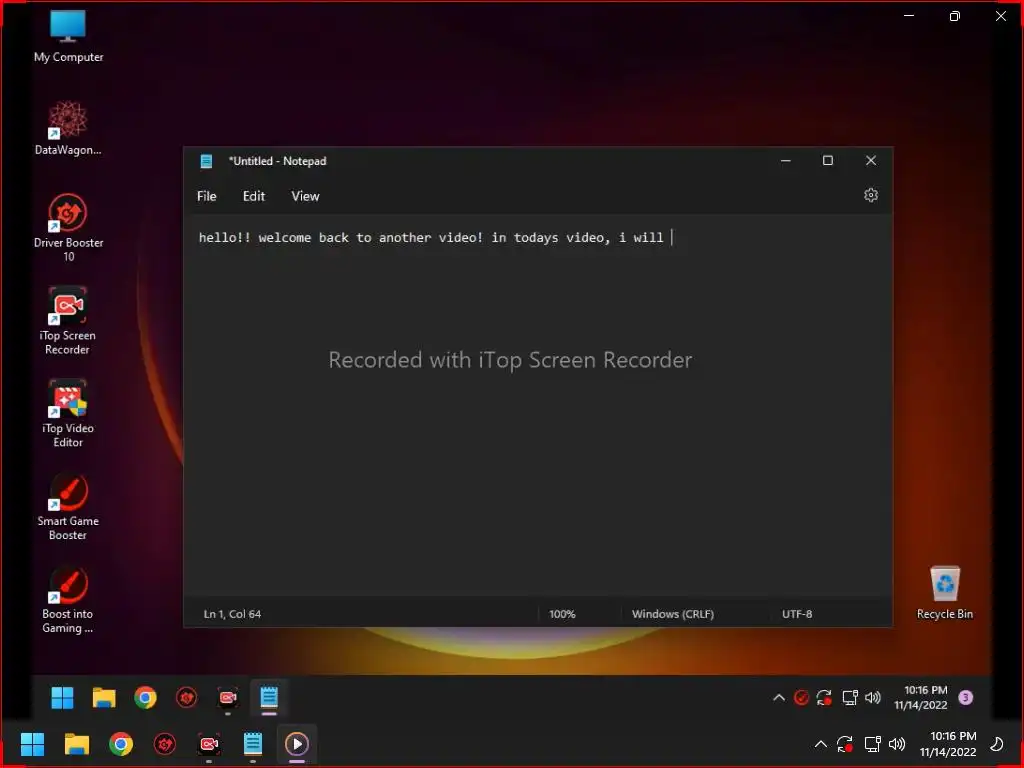This screenshot has height=768, width=1024.
Task: Launch the Driver Booster 10 desktop shortcut
Action: click(x=68, y=227)
